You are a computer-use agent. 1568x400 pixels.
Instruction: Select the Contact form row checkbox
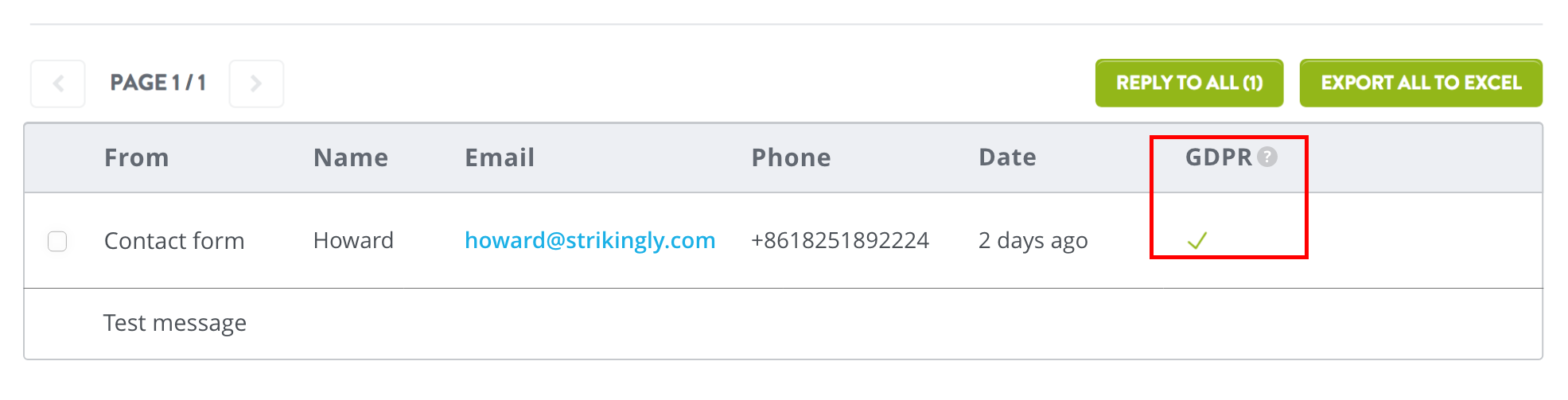pos(57,241)
